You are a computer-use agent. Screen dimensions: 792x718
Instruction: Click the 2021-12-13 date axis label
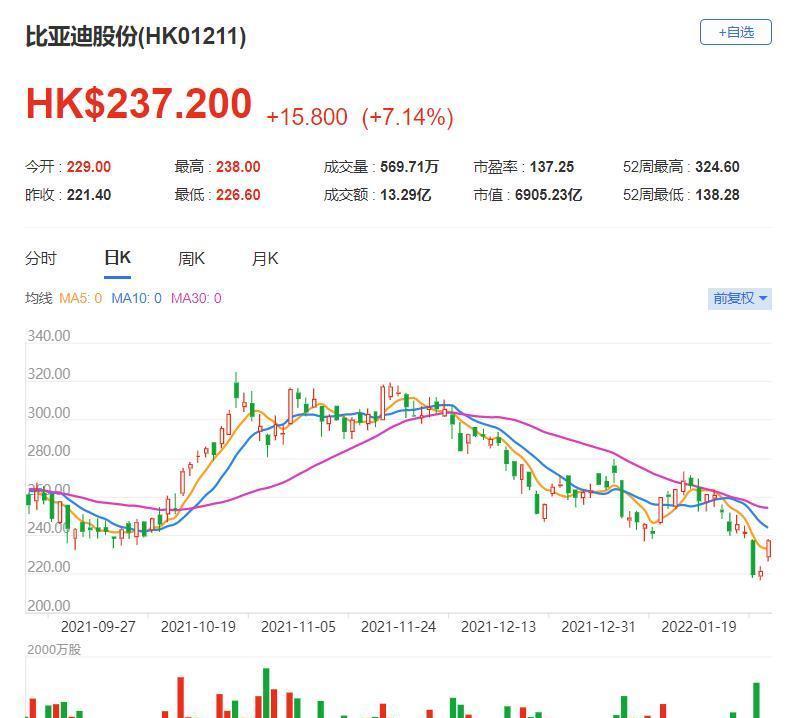(x=499, y=627)
